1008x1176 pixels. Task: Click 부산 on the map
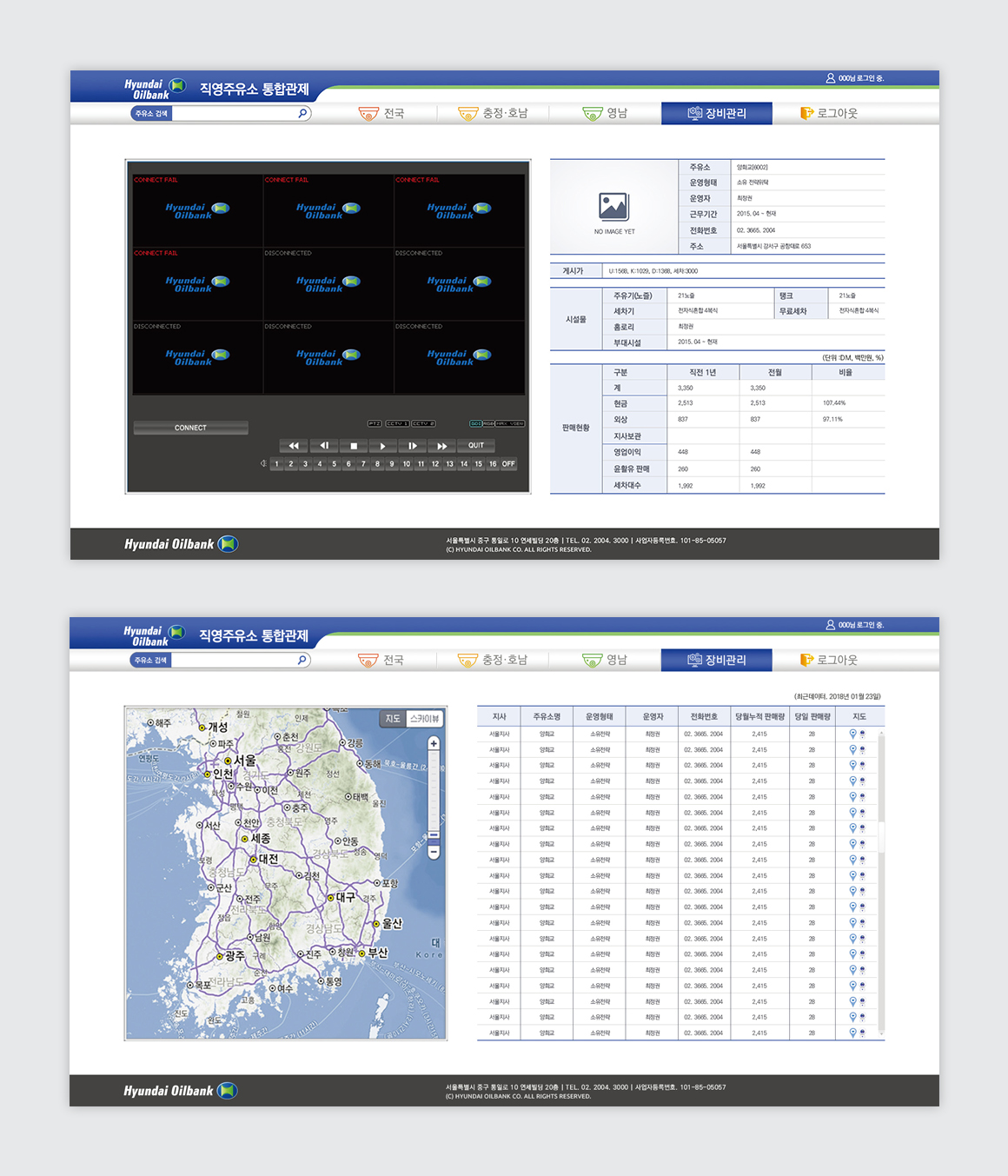click(374, 953)
